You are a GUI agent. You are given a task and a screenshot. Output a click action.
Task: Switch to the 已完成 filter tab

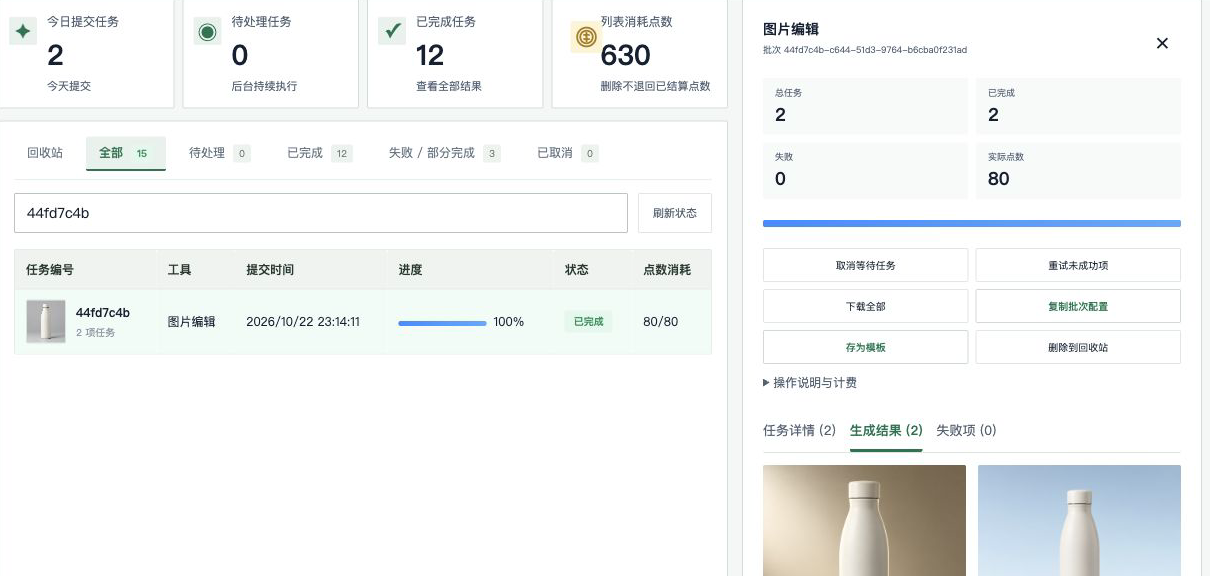pos(319,153)
